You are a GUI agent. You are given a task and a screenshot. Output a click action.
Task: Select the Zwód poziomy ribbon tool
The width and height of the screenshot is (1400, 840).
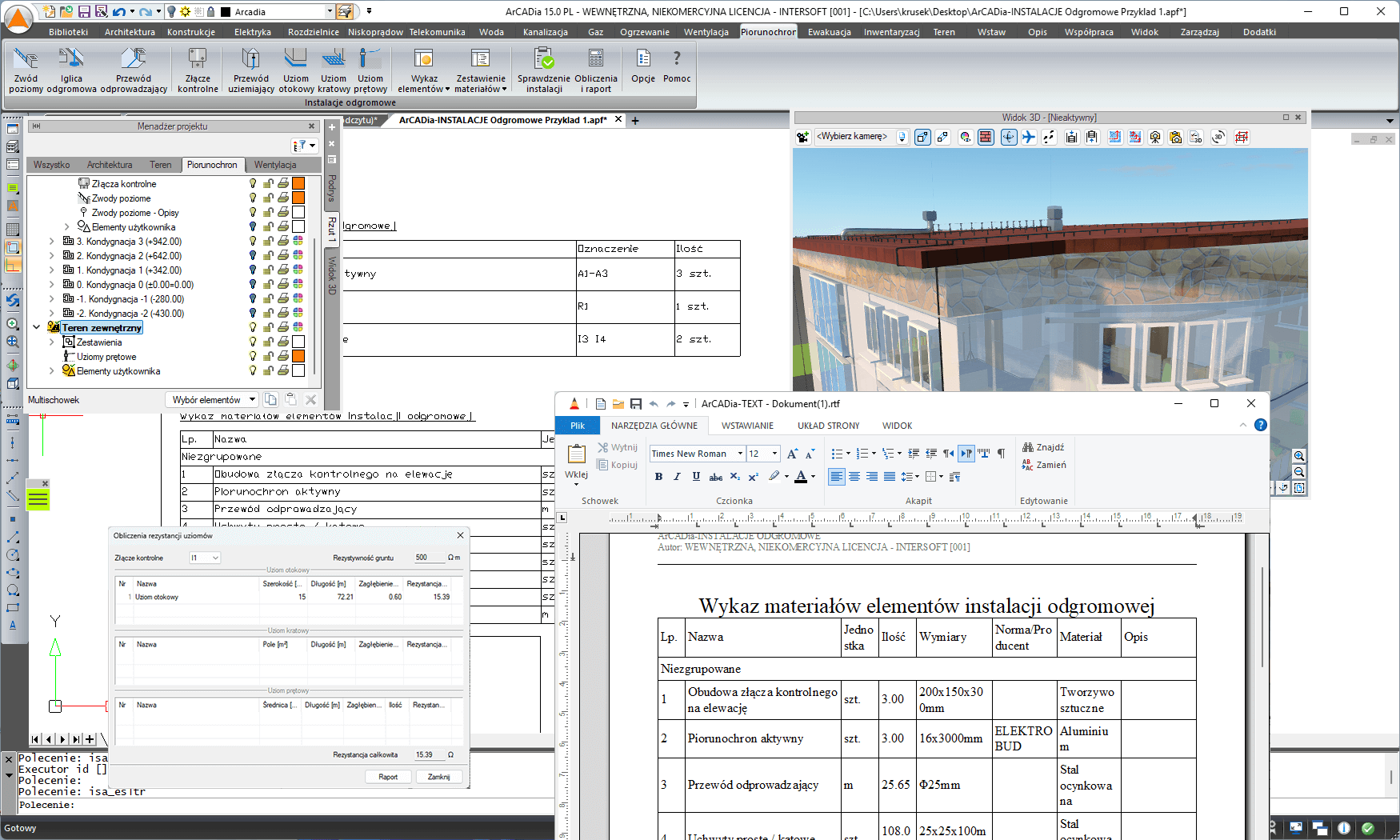26,70
